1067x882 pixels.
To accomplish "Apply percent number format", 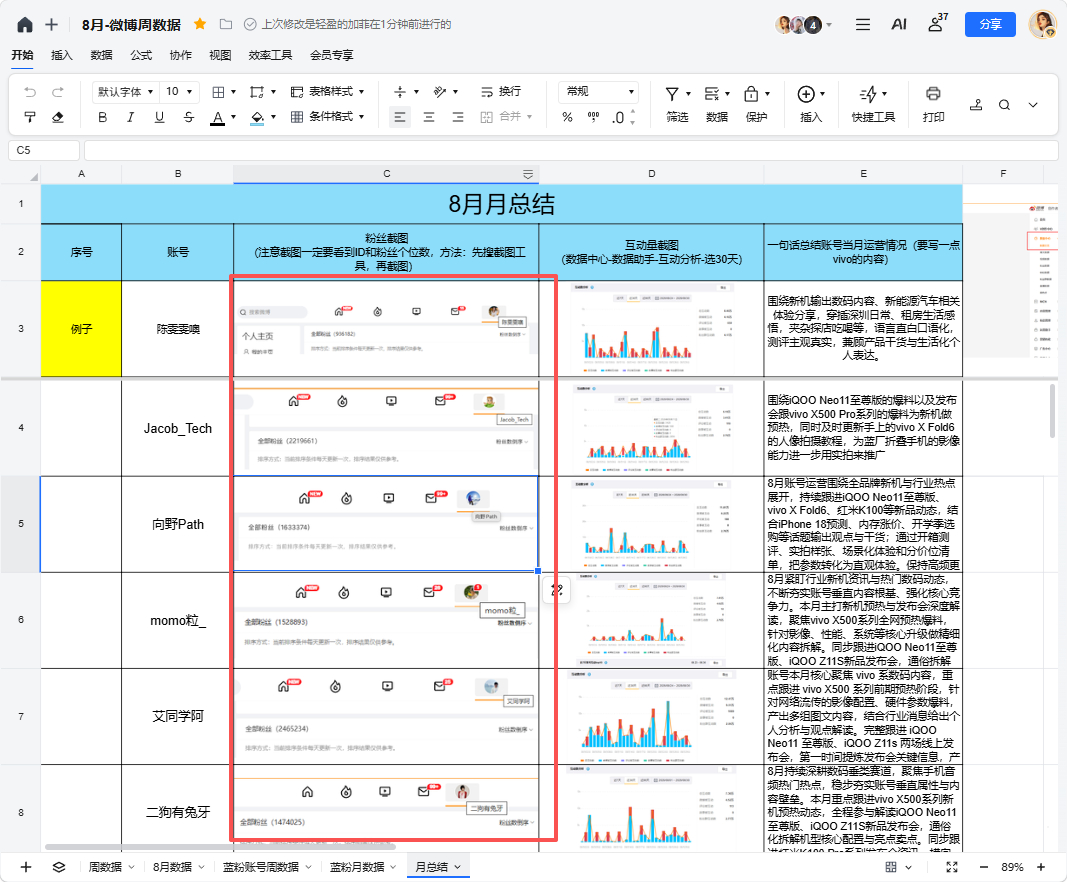I will [x=568, y=117].
